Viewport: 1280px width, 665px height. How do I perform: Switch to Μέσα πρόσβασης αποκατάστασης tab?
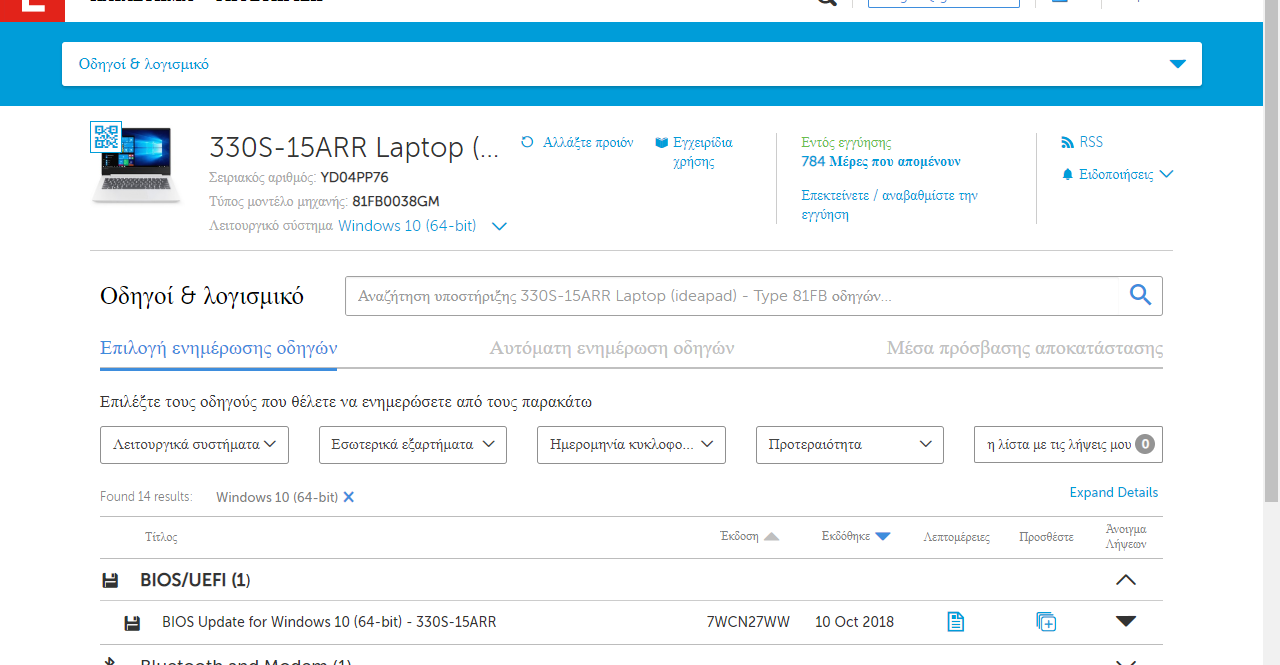tap(1025, 348)
